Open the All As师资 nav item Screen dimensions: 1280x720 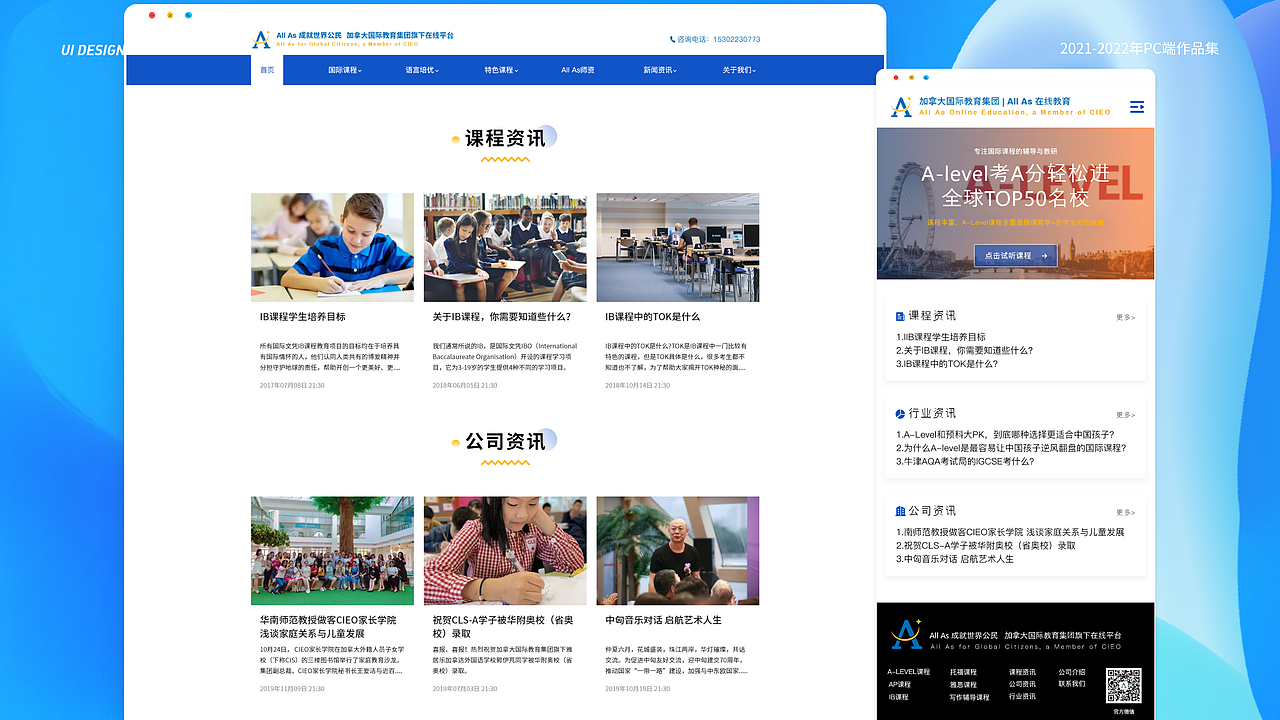point(578,70)
